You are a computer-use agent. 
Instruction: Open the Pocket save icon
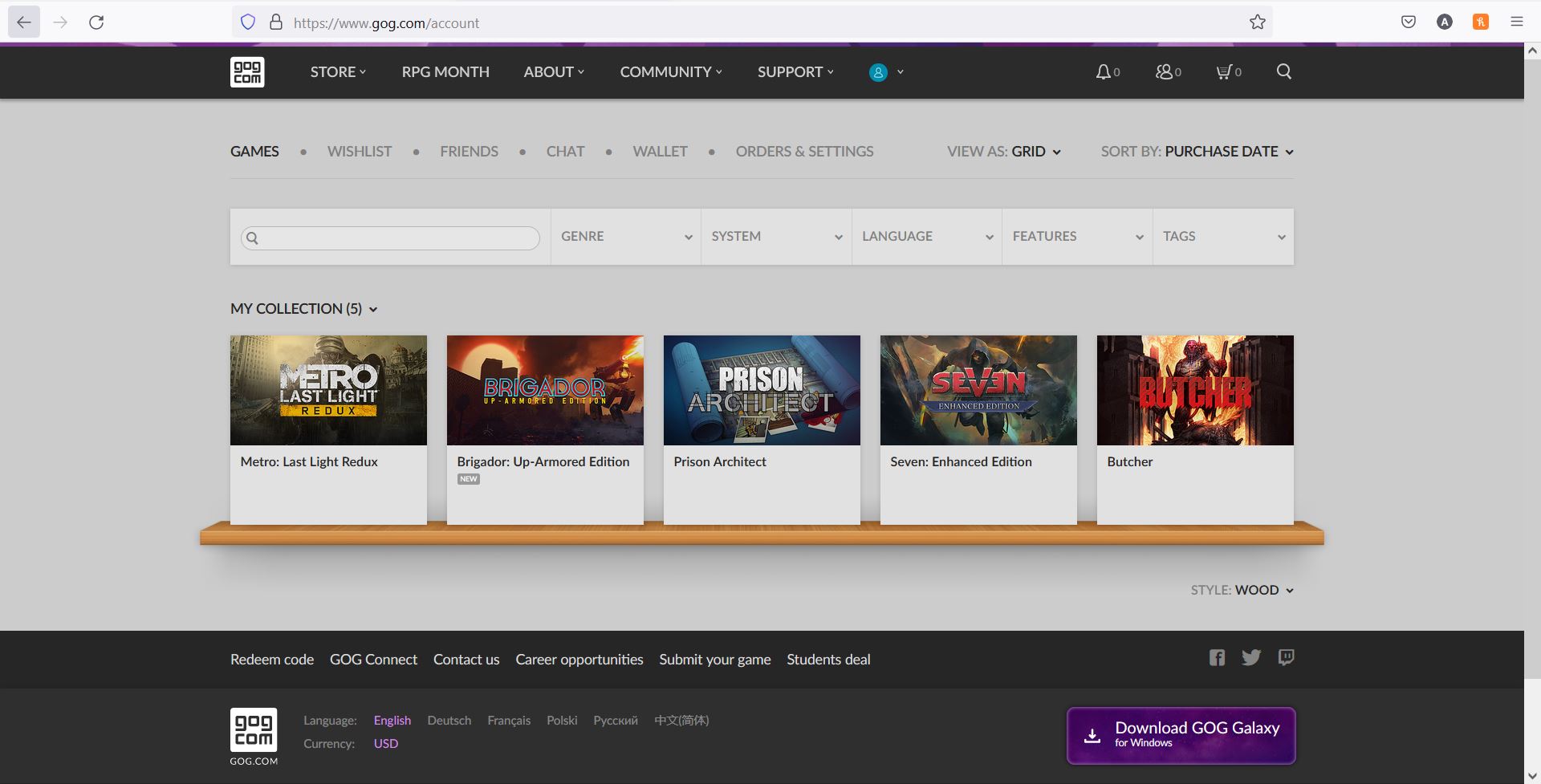pos(1409,22)
